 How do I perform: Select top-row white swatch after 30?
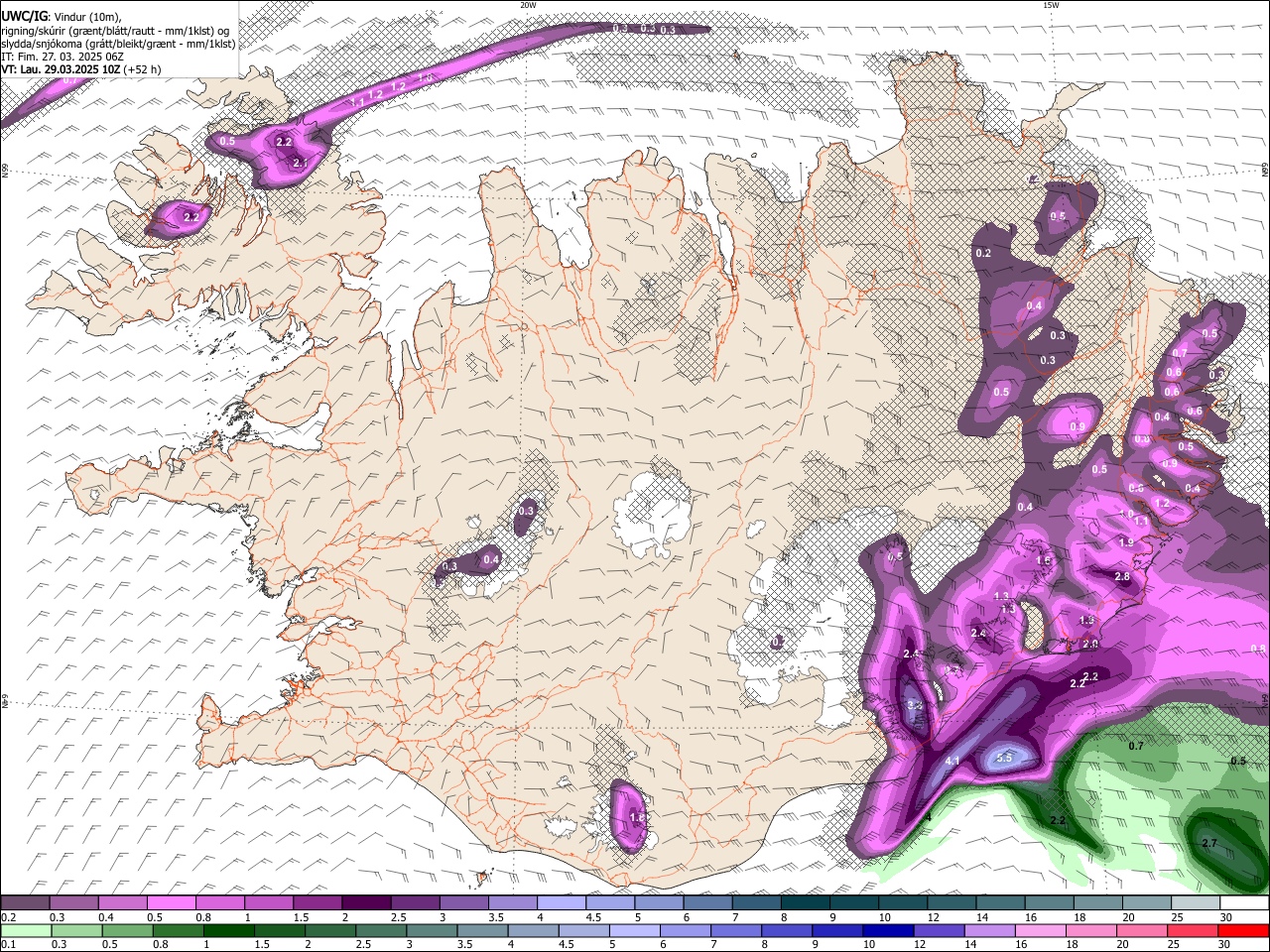[x=1246, y=902]
